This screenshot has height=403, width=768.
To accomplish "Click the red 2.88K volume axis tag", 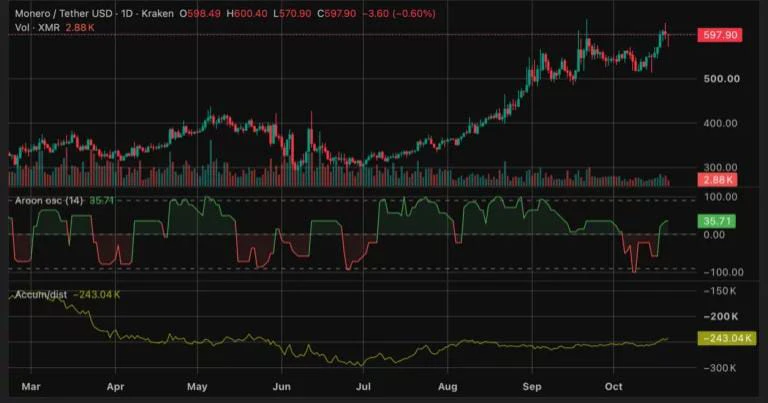I will click(718, 180).
